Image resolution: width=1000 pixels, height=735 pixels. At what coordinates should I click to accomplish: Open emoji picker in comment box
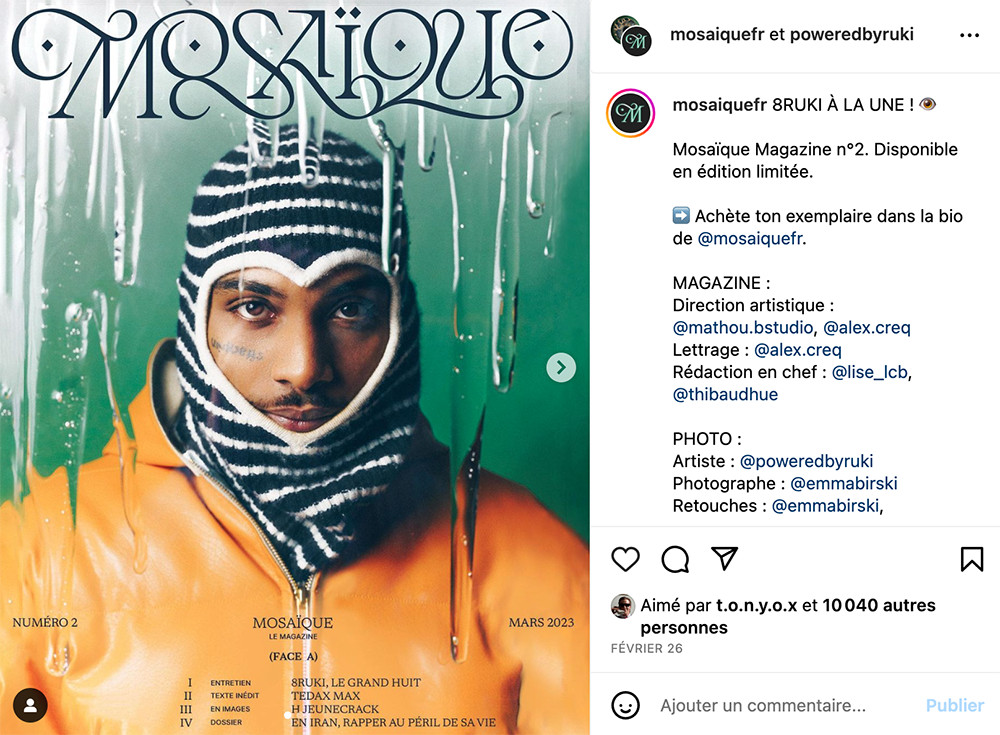(625, 705)
